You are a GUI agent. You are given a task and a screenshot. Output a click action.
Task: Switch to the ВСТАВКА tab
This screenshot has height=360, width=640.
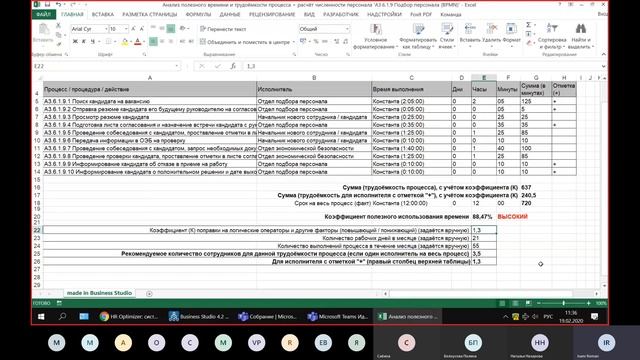coord(102,15)
